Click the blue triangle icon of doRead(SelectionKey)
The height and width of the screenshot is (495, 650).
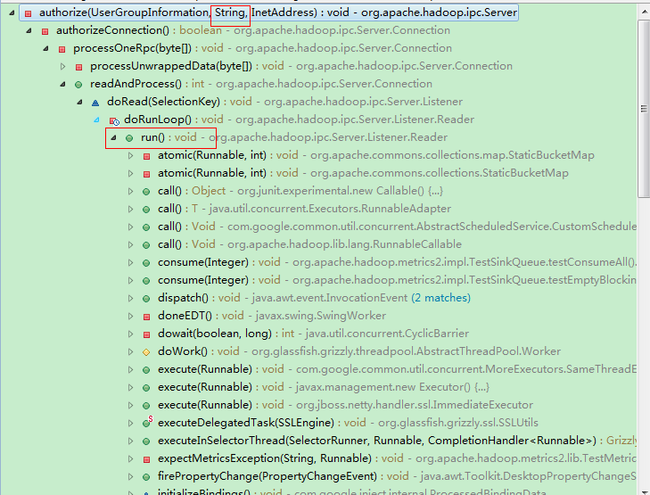[x=95, y=102]
